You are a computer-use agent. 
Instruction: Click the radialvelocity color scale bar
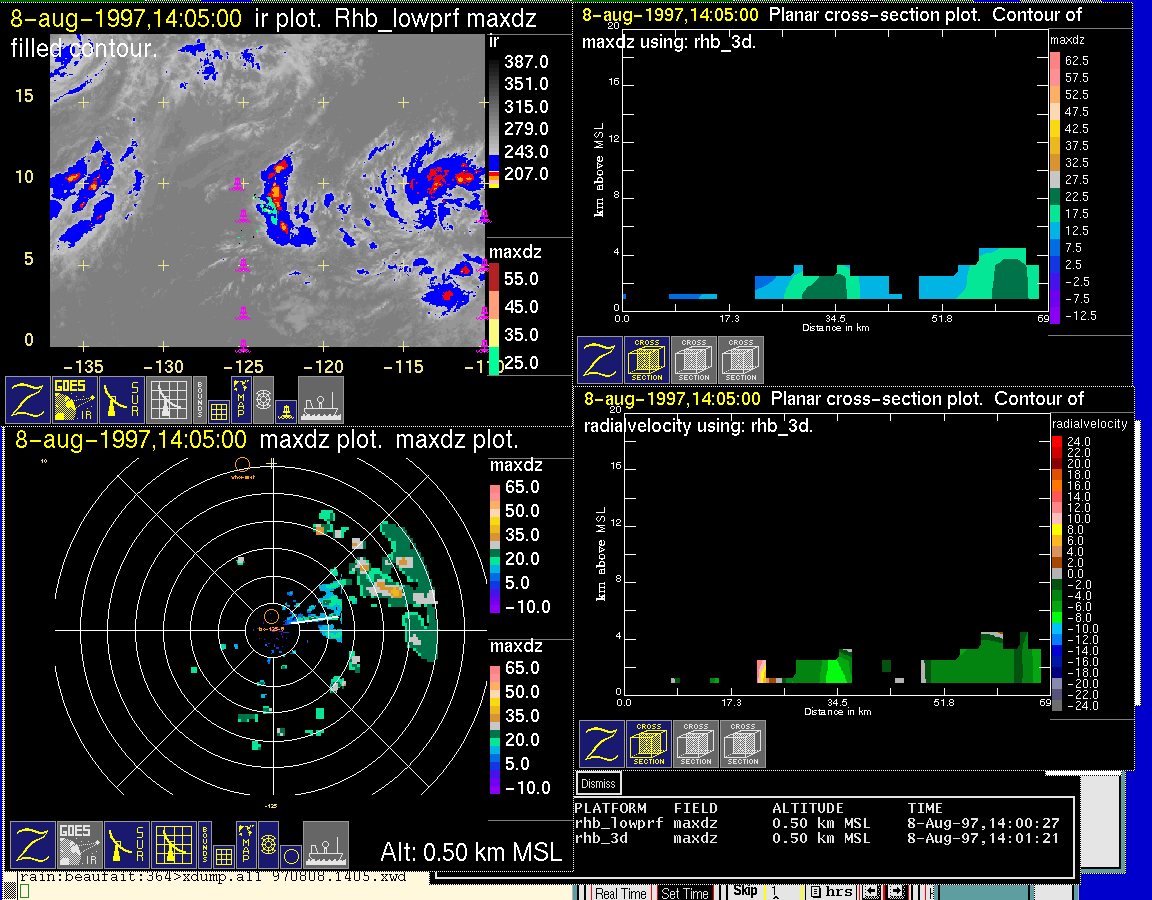[1056, 572]
